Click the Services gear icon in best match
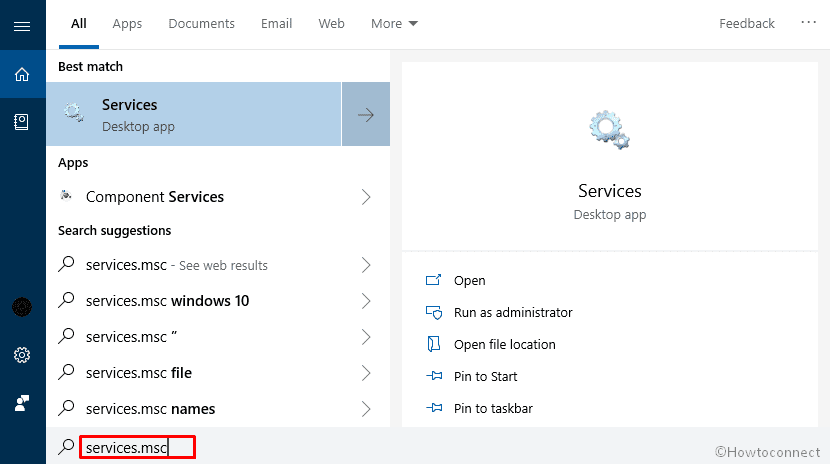 pyautogui.click(x=74, y=113)
